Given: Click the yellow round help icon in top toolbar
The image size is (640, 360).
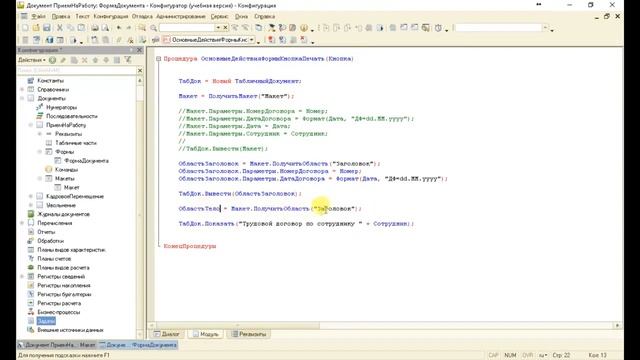Looking at the screenshot, I should pyautogui.click(x=304, y=28).
